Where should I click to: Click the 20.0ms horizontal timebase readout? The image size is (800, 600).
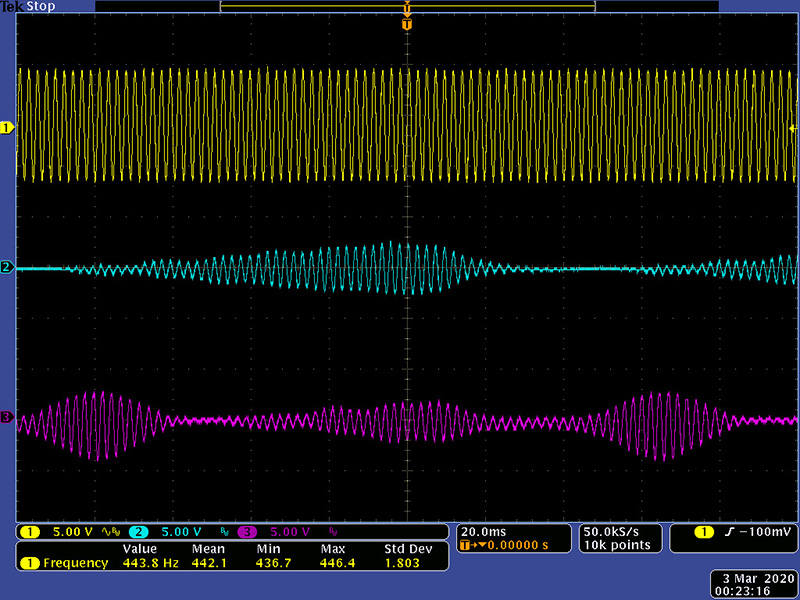[482, 530]
